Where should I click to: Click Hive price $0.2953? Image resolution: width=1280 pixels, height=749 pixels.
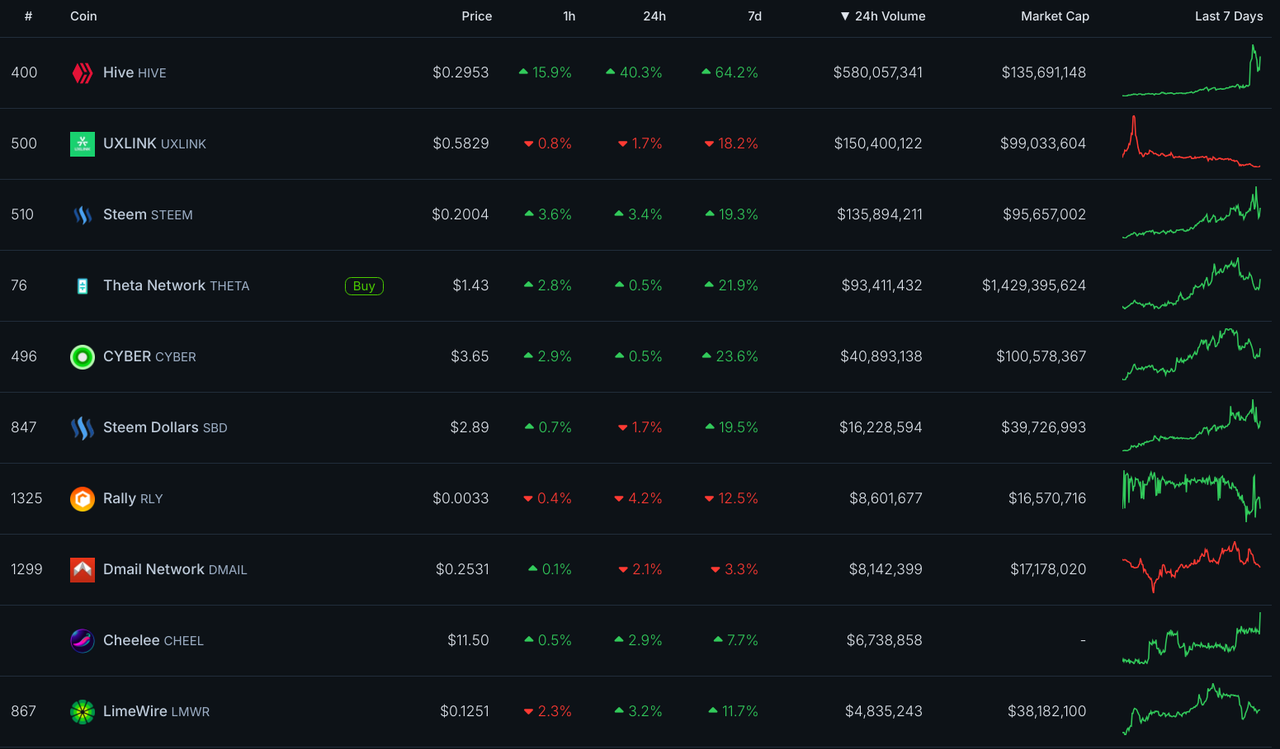point(461,73)
